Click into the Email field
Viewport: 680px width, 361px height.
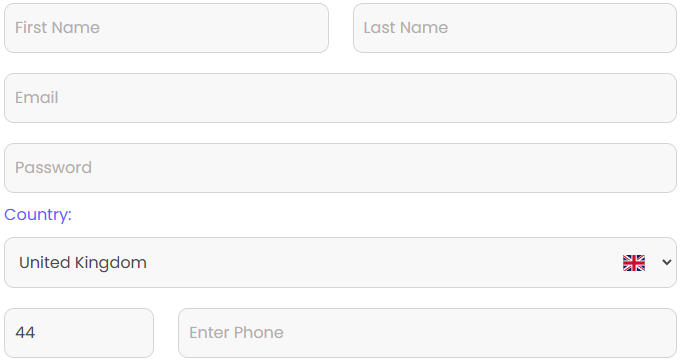click(x=340, y=98)
